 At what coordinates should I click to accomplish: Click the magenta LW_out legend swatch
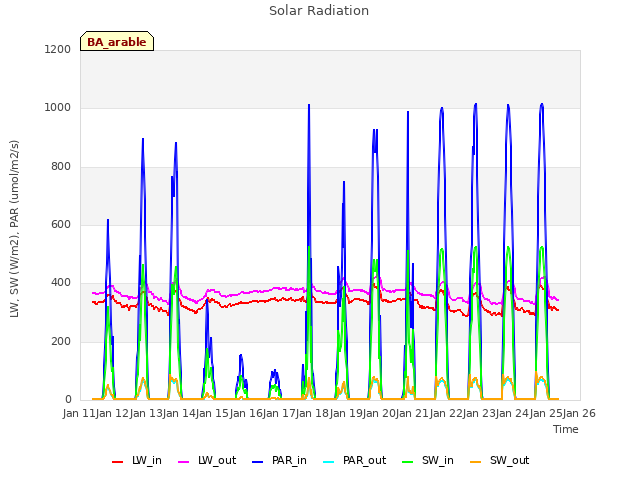(x=184, y=462)
